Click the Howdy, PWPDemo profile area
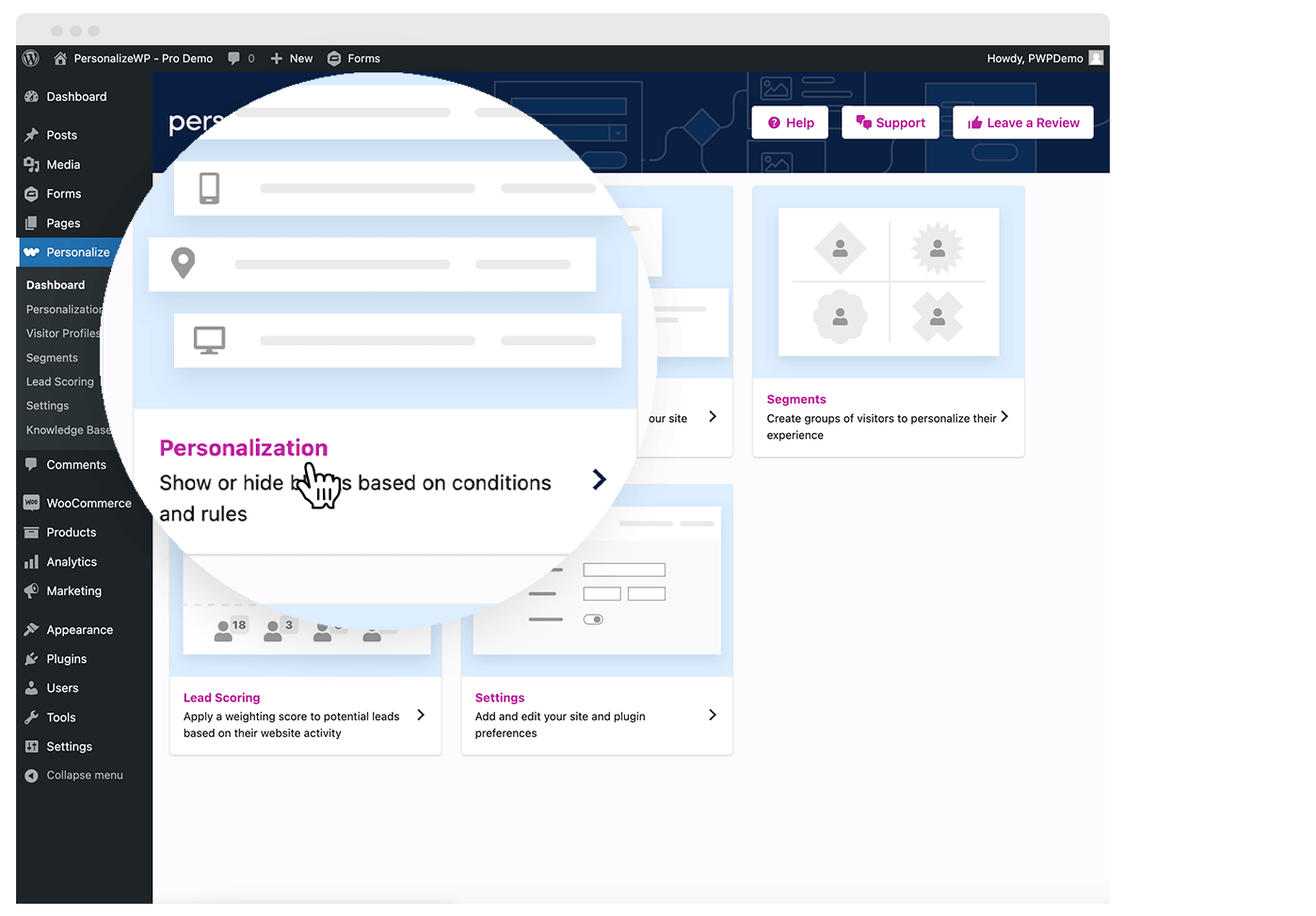This screenshot has width=1316, height=916. (x=1035, y=58)
